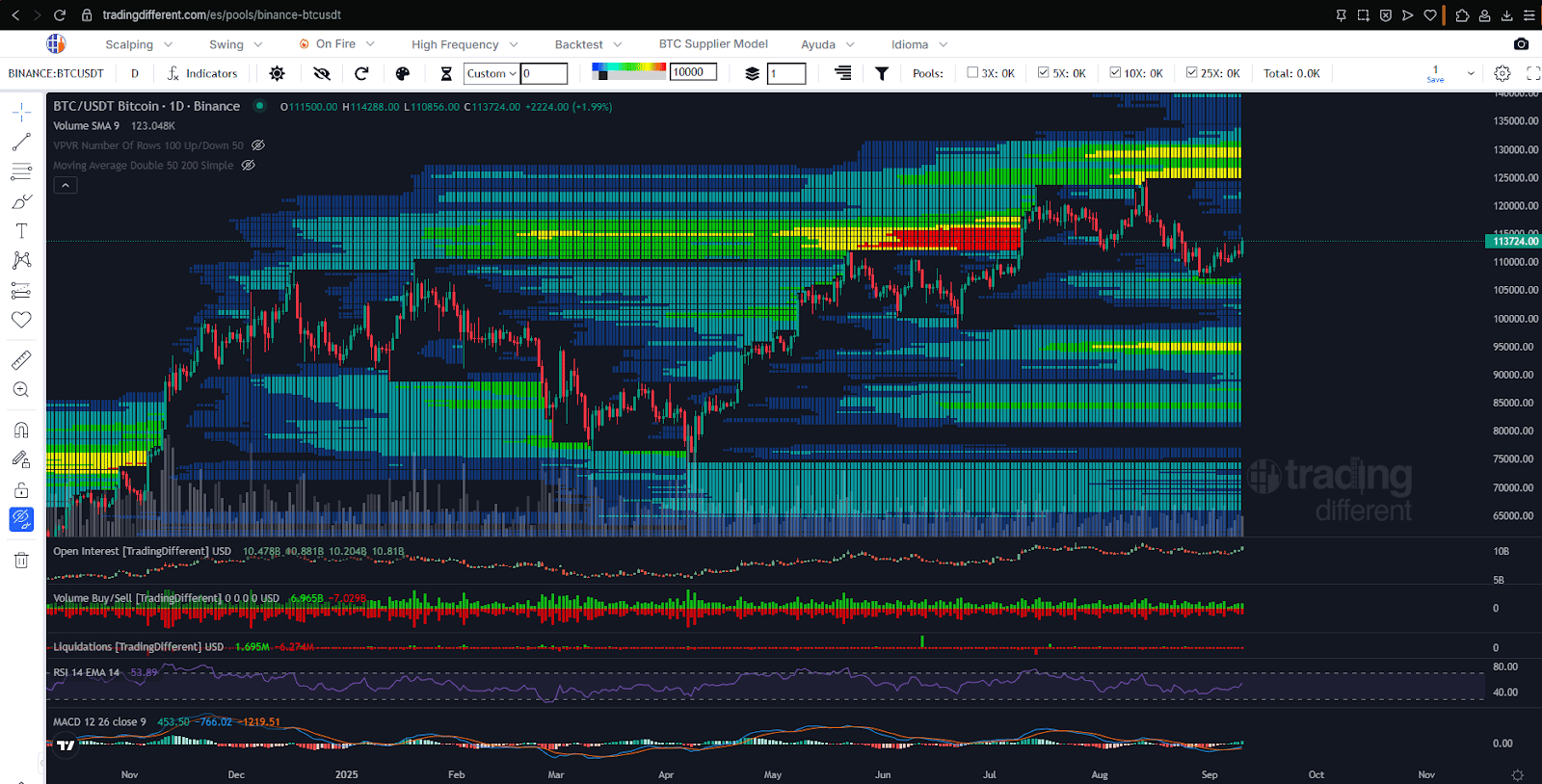Open the Fibonacci retracement tools
The width and height of the screenshot is (1542, 784).
click(21, 172)
